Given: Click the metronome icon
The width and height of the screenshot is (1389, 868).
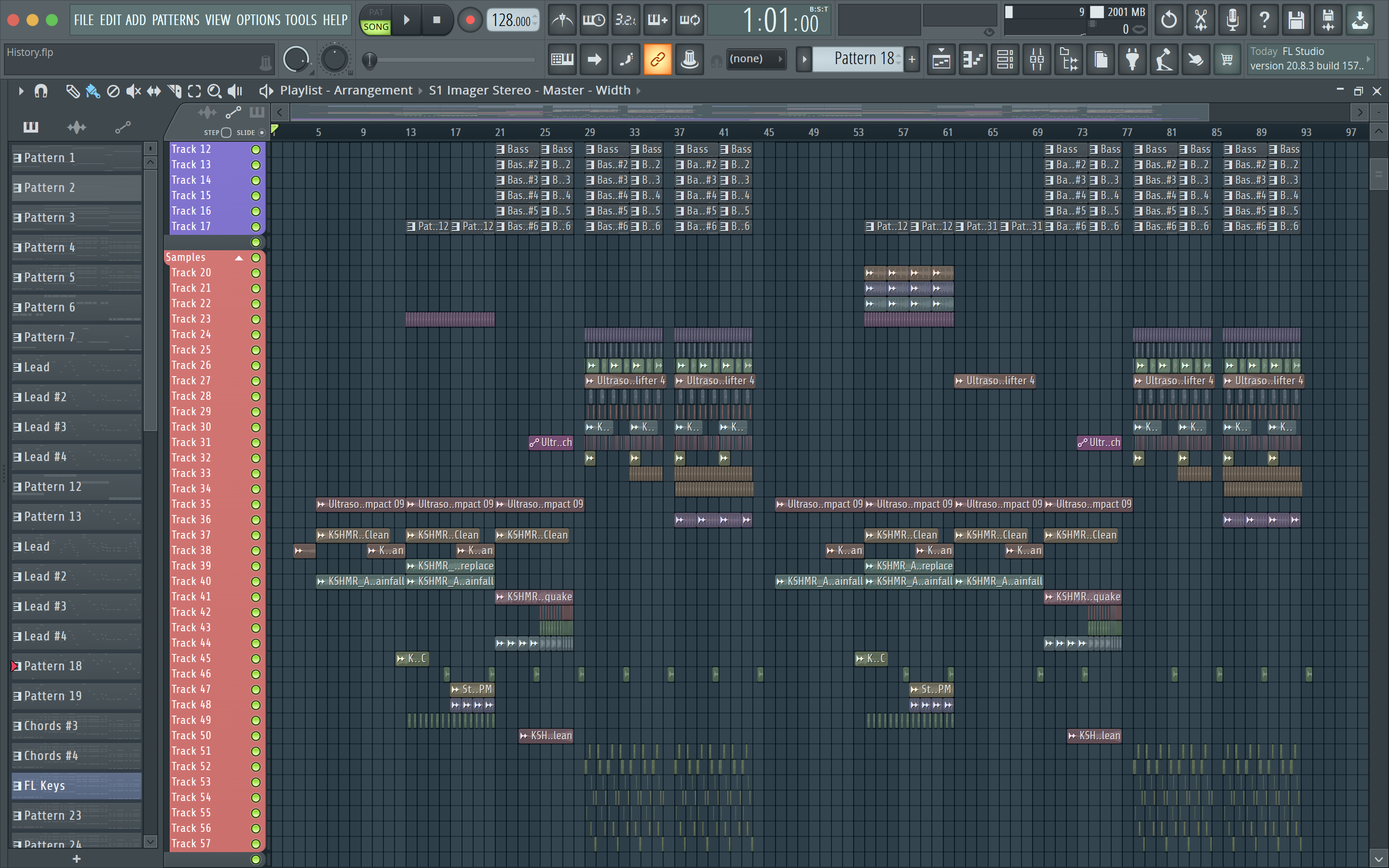Looking at the screenshot, I should click(x=562, y=20).
